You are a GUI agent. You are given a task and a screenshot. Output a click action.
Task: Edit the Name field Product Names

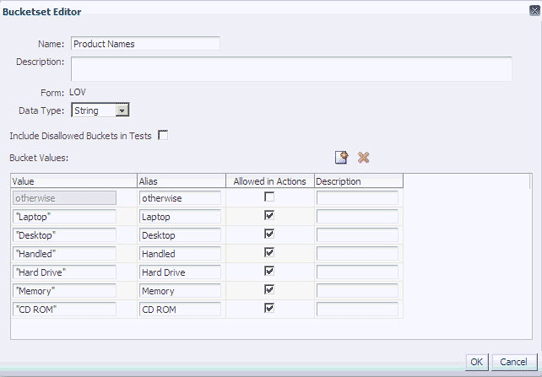click(146, 44)
